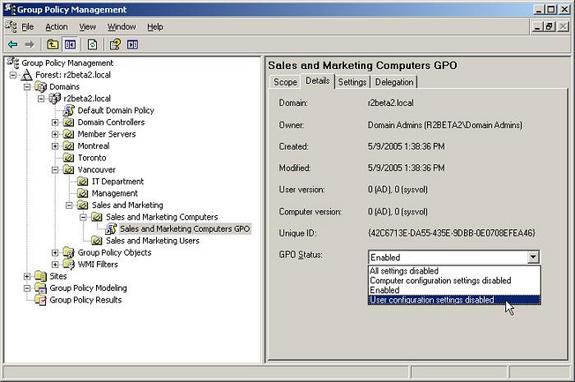Open the Window menu

click(x=121, y=27)
